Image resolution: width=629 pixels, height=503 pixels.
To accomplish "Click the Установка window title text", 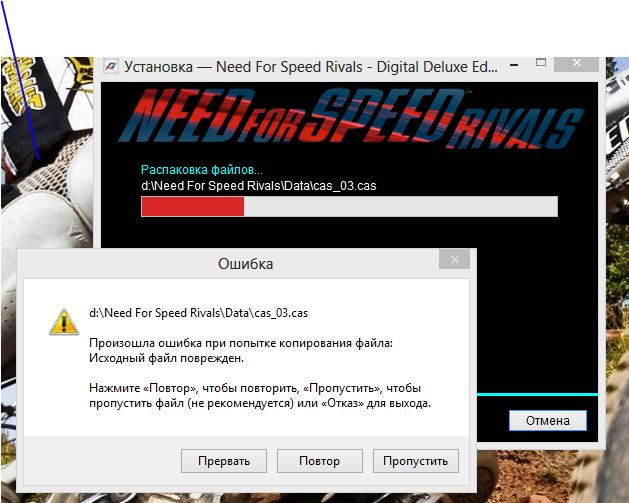I will pos(310,67).
